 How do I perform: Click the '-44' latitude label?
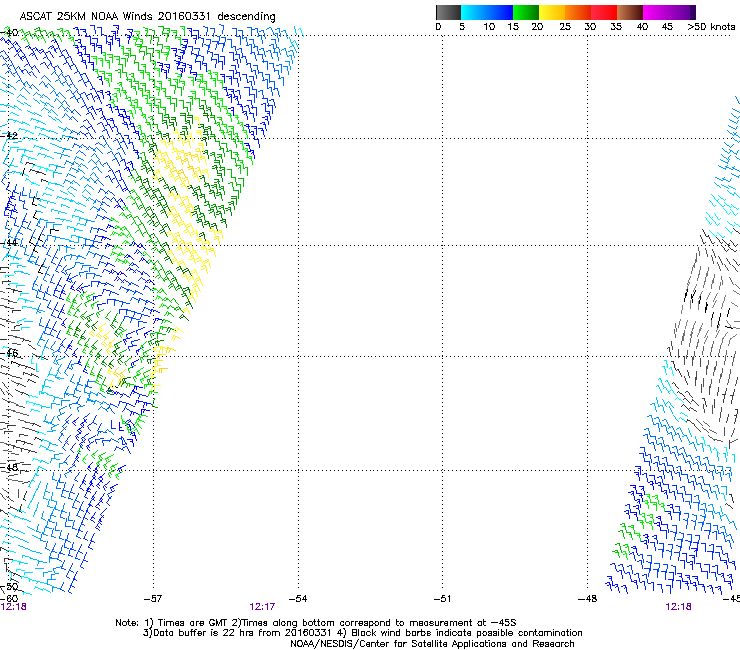[9, 243]
